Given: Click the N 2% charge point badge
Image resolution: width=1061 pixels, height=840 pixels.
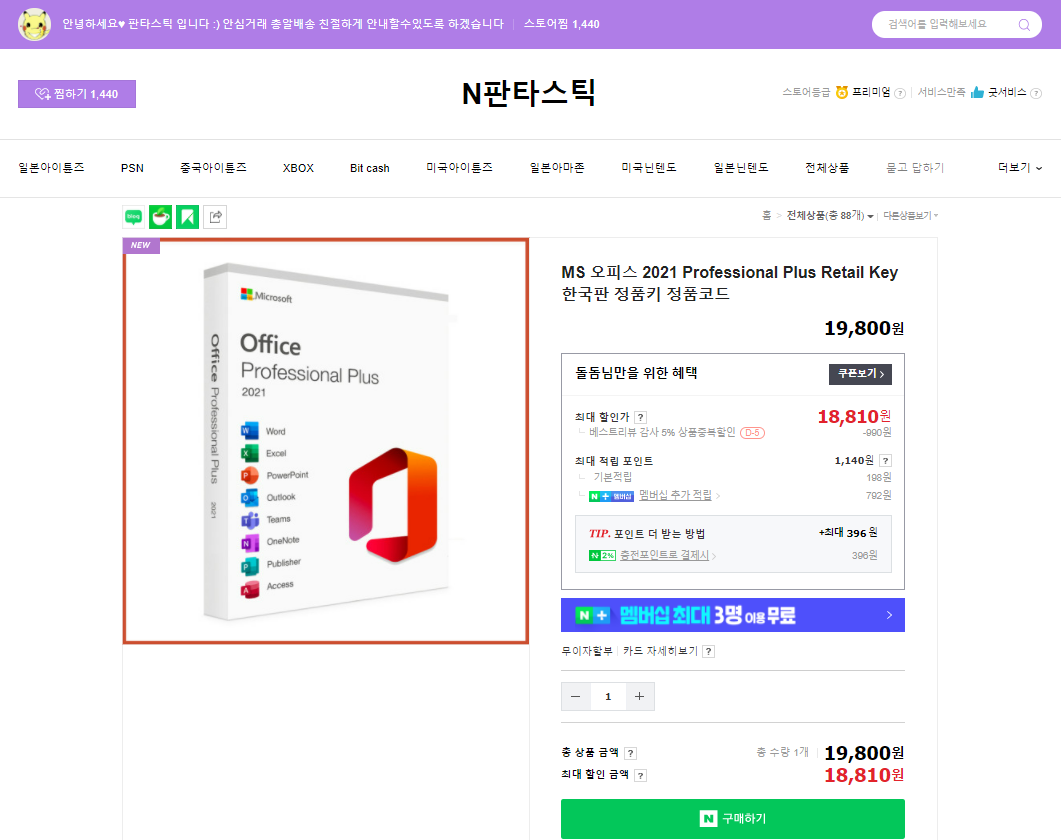Looking at the screenshot, I should [x=602, y=556].
